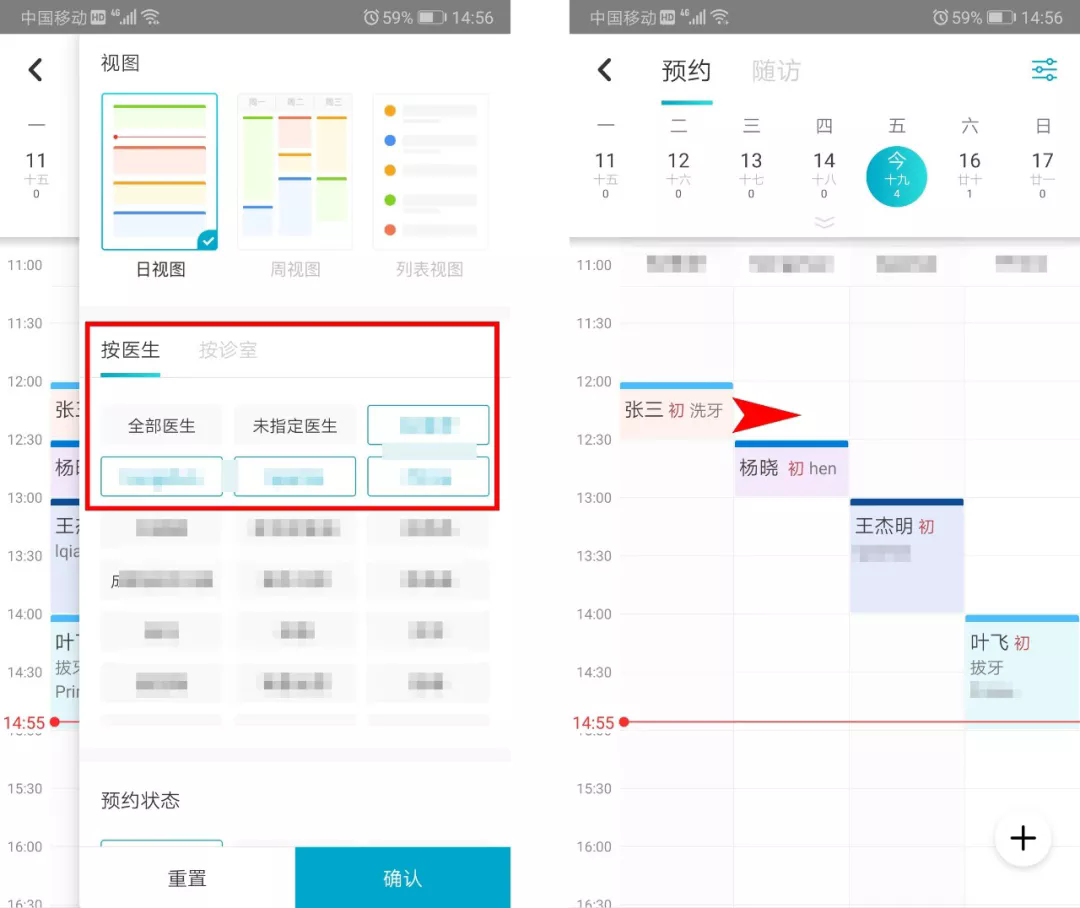Image resolution: width=1080 pixels, height=908 pixels.
Task: Tap the alarm icon in the right status bar
Action: point(940,17)
